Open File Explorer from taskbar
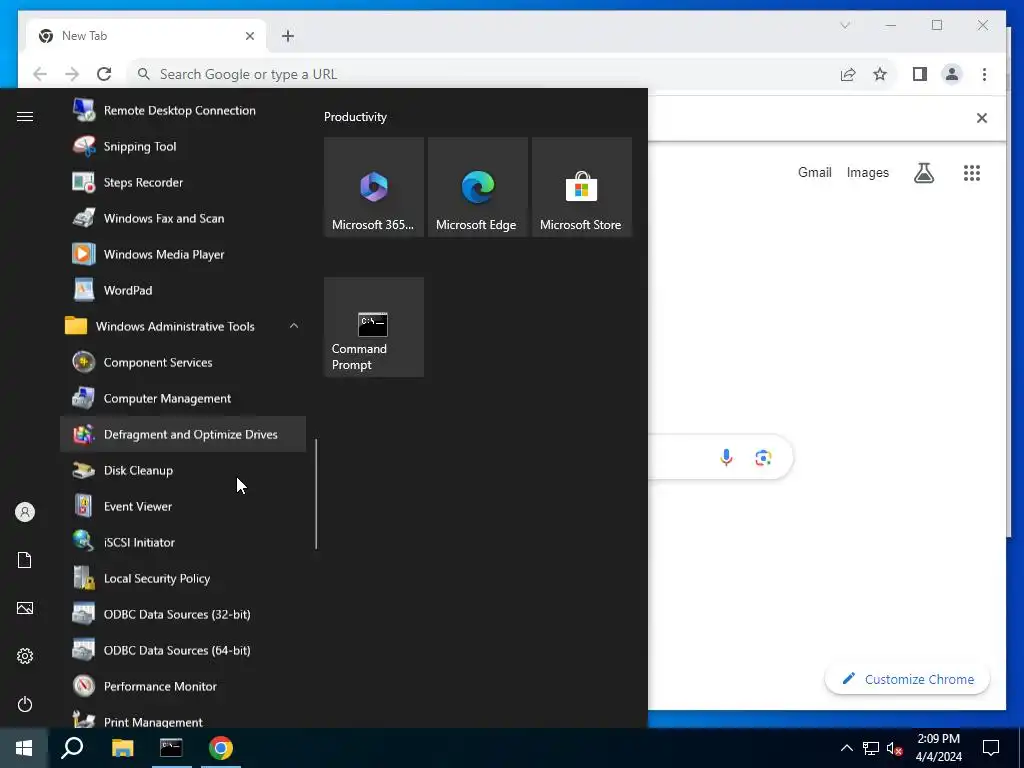 pyautogui.click(x=122, y=748)
